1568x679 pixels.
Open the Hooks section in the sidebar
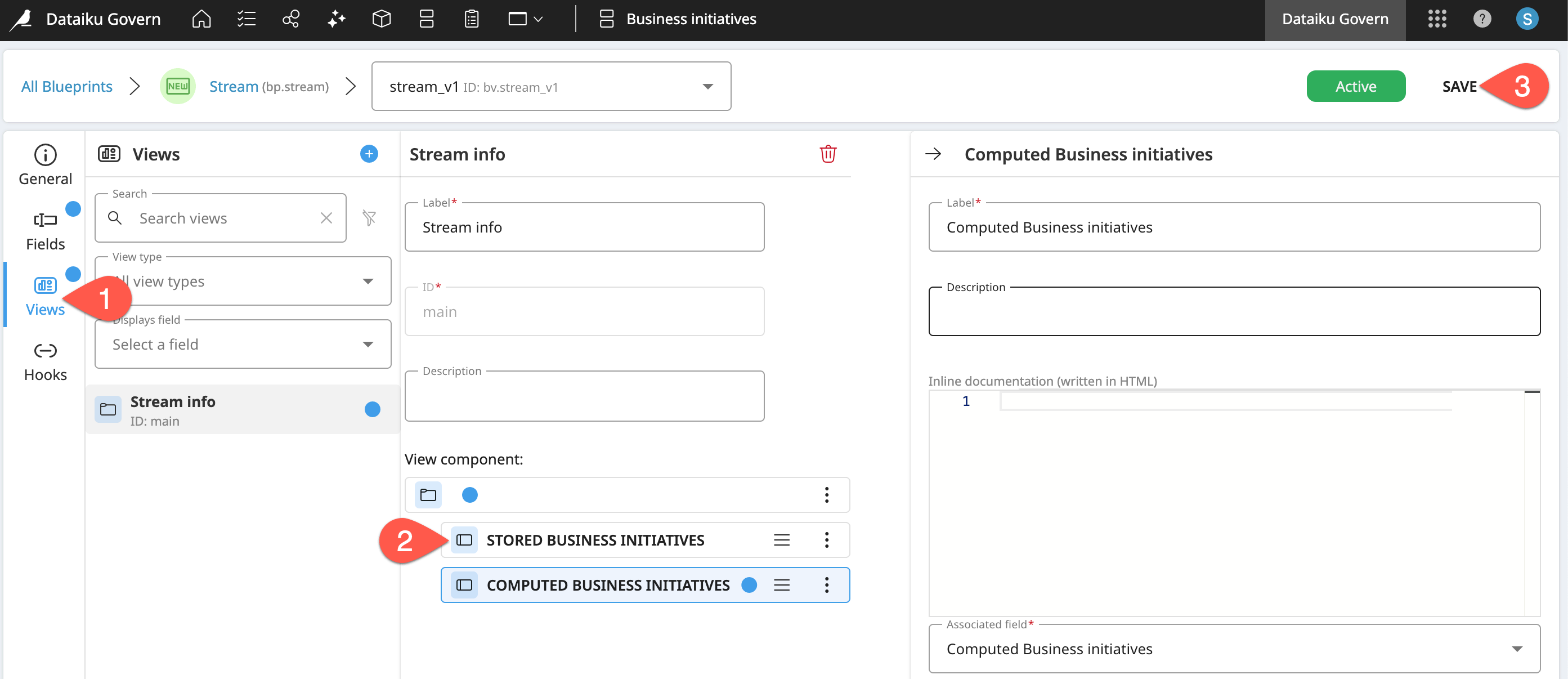click(44, 360)
